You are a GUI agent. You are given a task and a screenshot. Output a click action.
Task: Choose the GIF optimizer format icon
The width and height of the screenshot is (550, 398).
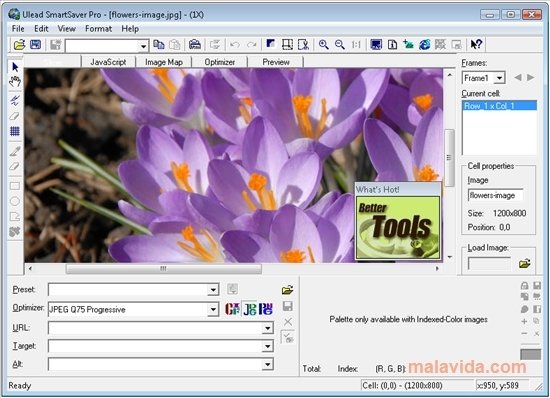click(x=233, y=309)
